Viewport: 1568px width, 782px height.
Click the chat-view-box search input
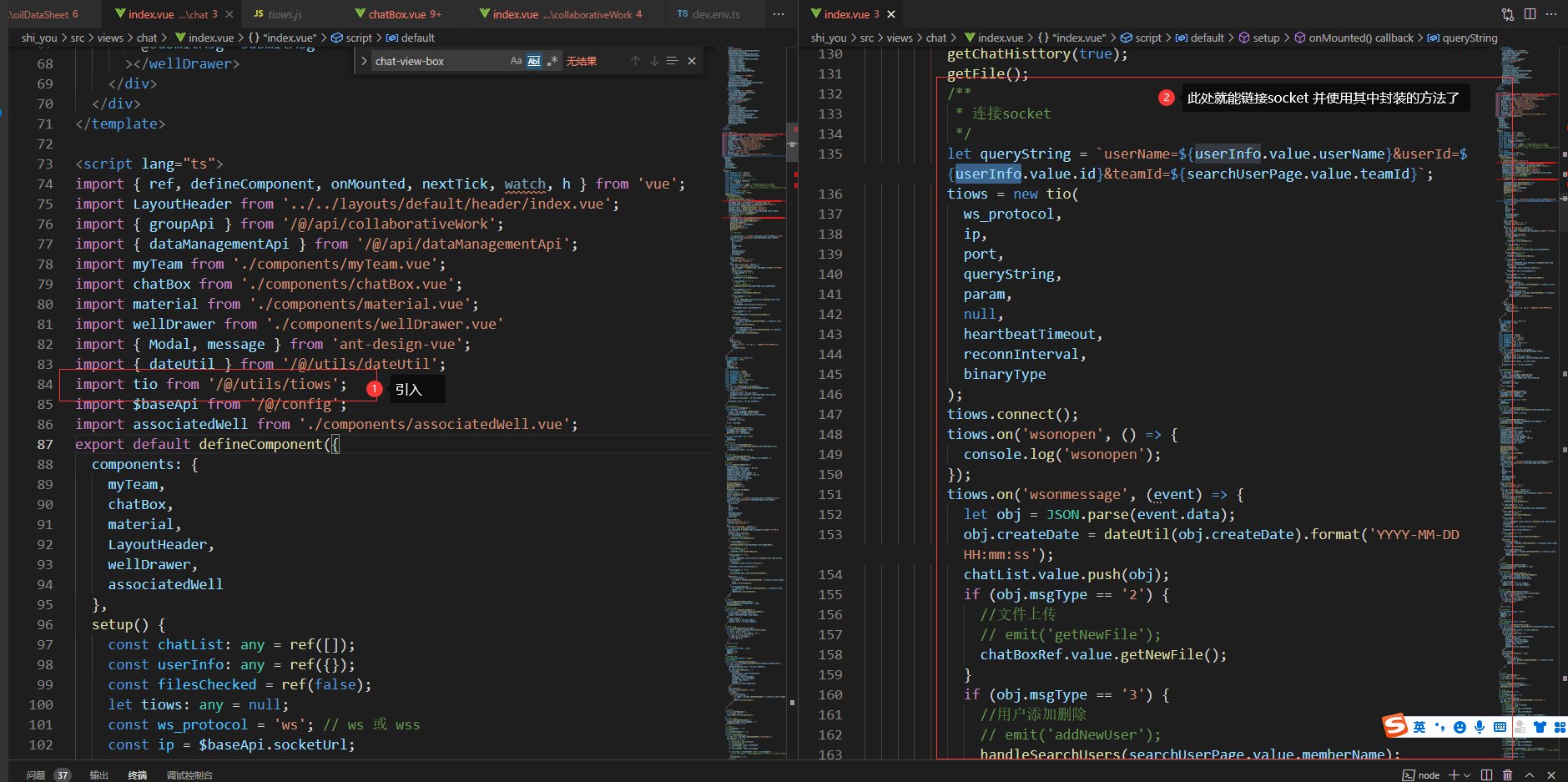[440, 61]
